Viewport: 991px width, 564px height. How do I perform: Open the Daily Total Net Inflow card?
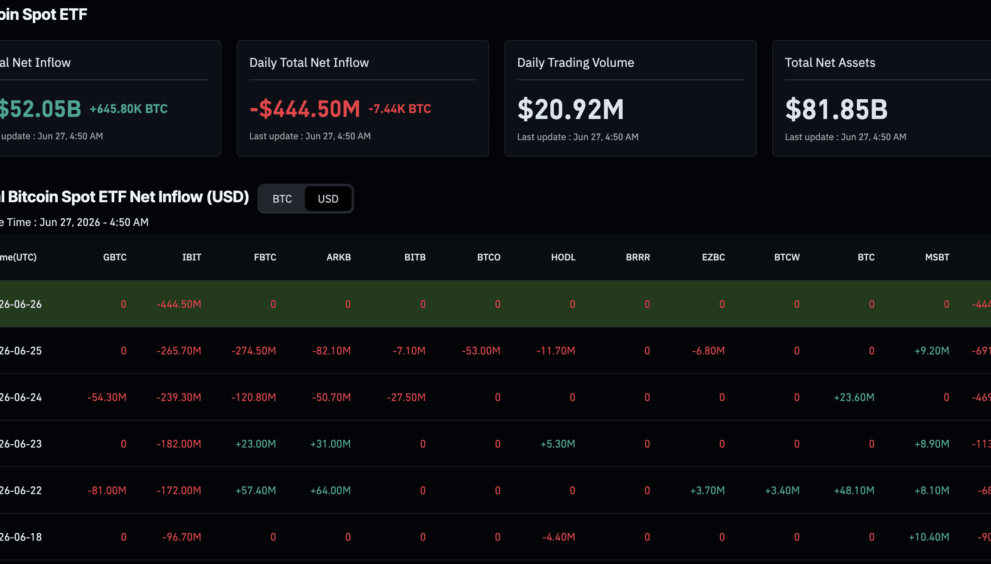(363, 98)
